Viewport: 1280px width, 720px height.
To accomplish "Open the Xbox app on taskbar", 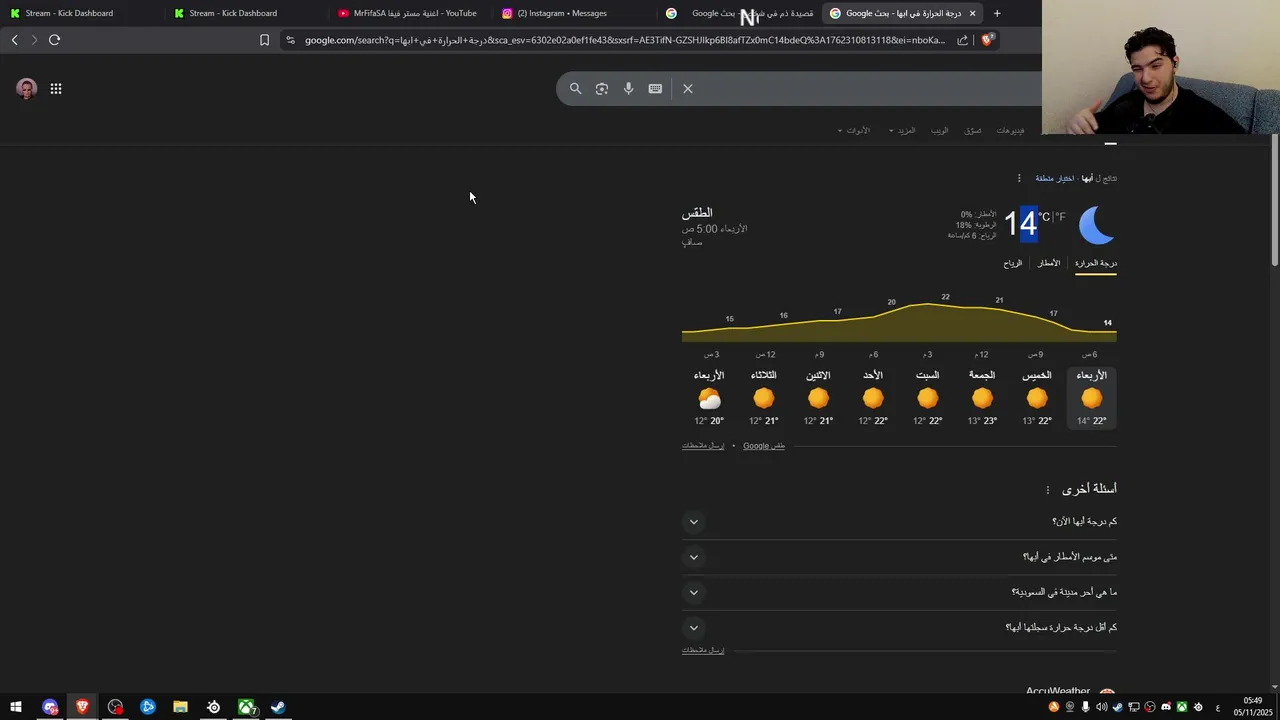I will pos(245,707).
